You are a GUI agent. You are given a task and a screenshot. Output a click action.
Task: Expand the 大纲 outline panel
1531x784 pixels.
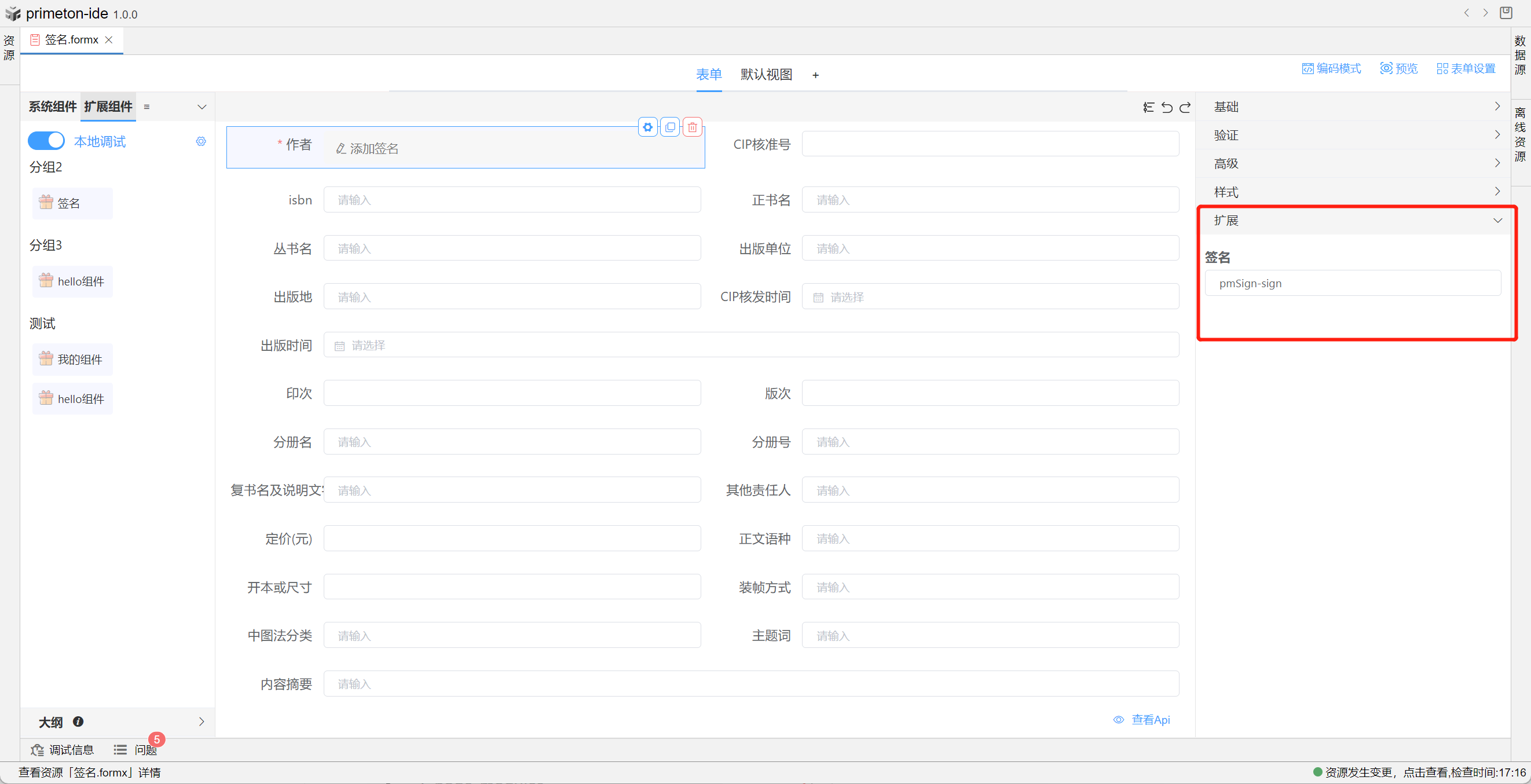pyautogui.click(x=202, y=721)
